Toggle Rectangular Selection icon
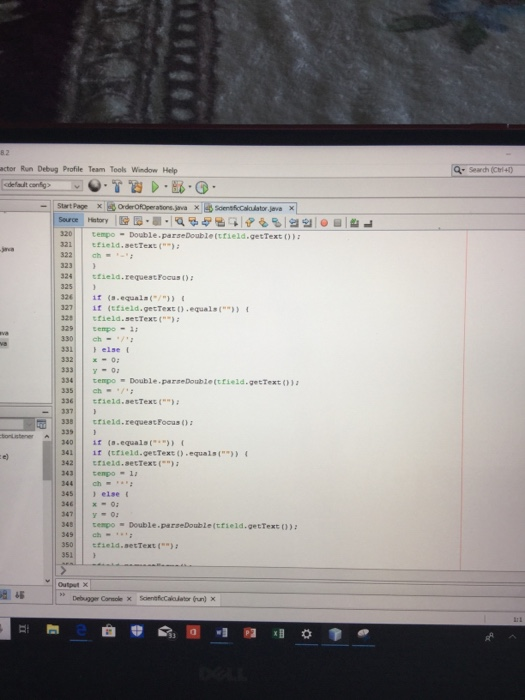Viewport: 525px width, 700px height. coord(233,221)
